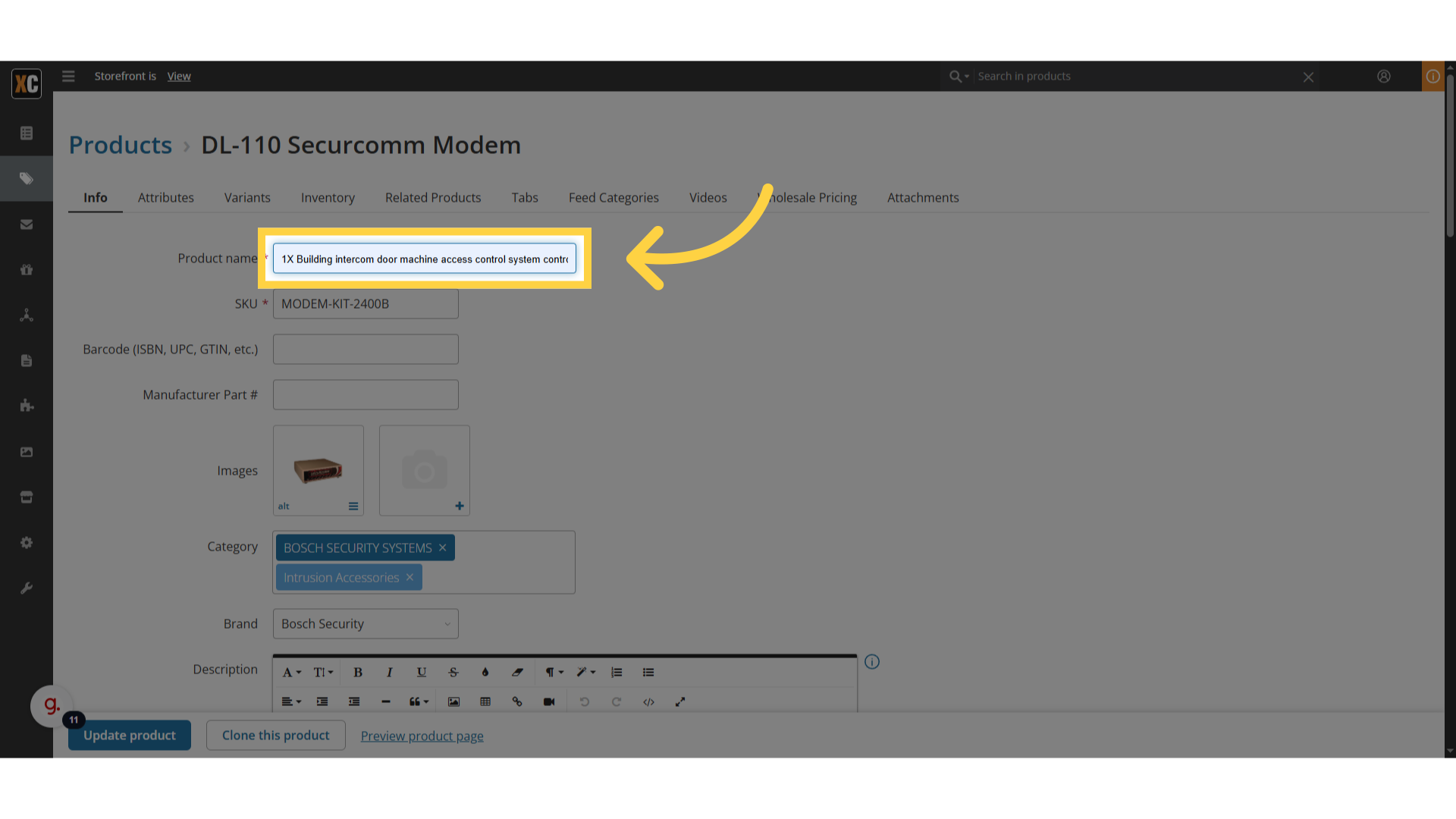The width and height of the screenshot is (1456, 819).
Task: Click Update product button
Action: pyautogui.click(x=130, y=736)
